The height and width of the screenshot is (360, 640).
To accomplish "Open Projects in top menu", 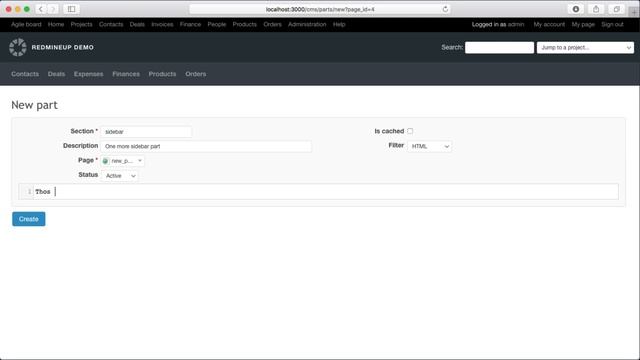I will click(81, 24).
